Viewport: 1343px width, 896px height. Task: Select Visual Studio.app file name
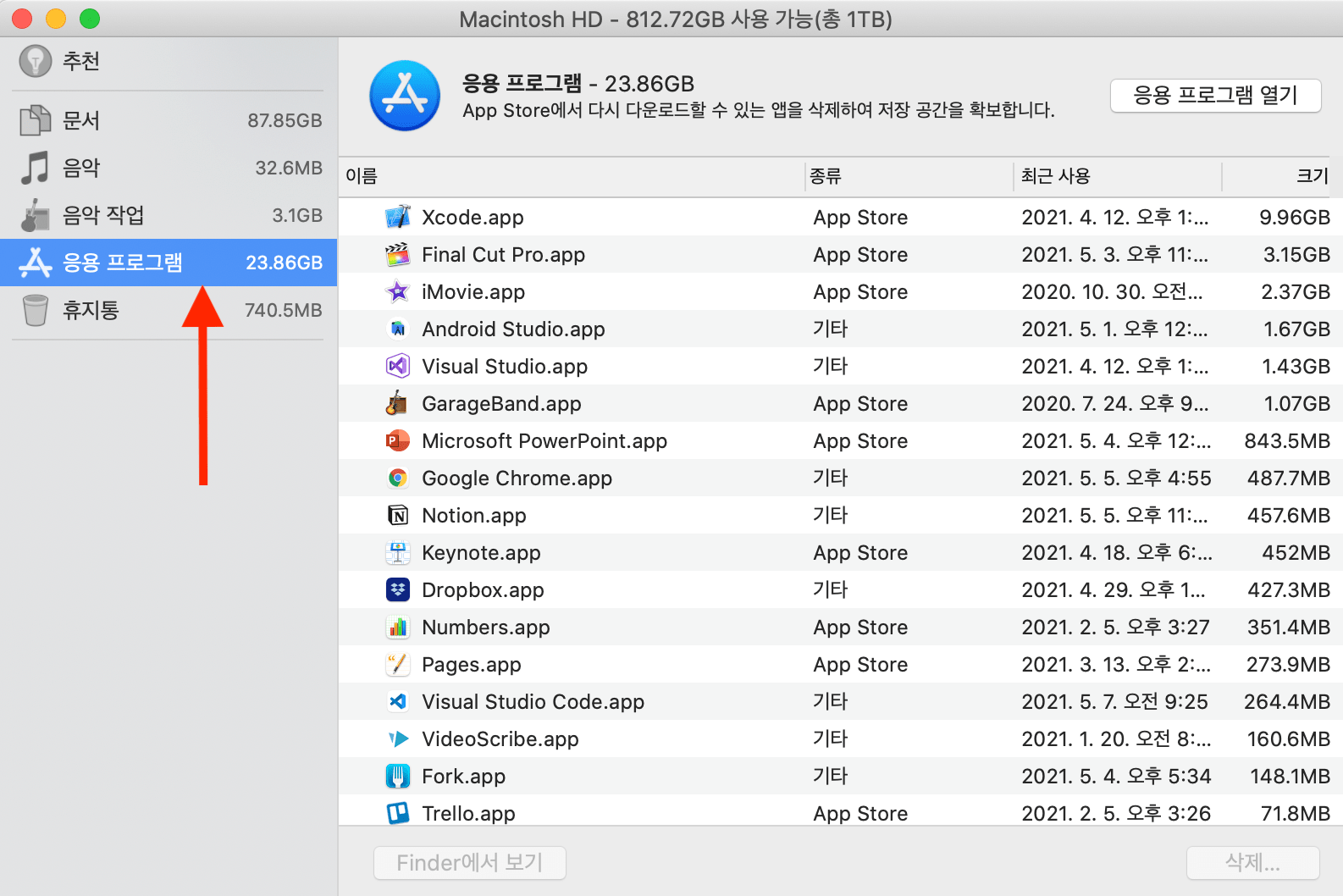(x=505, y=367)
